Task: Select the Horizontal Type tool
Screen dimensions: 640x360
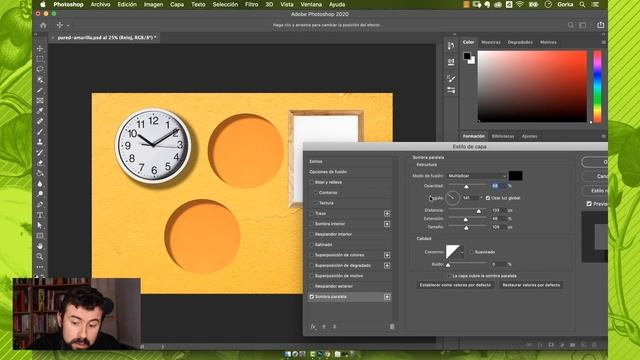Action: pyautogui.click(x=40, y=215)
